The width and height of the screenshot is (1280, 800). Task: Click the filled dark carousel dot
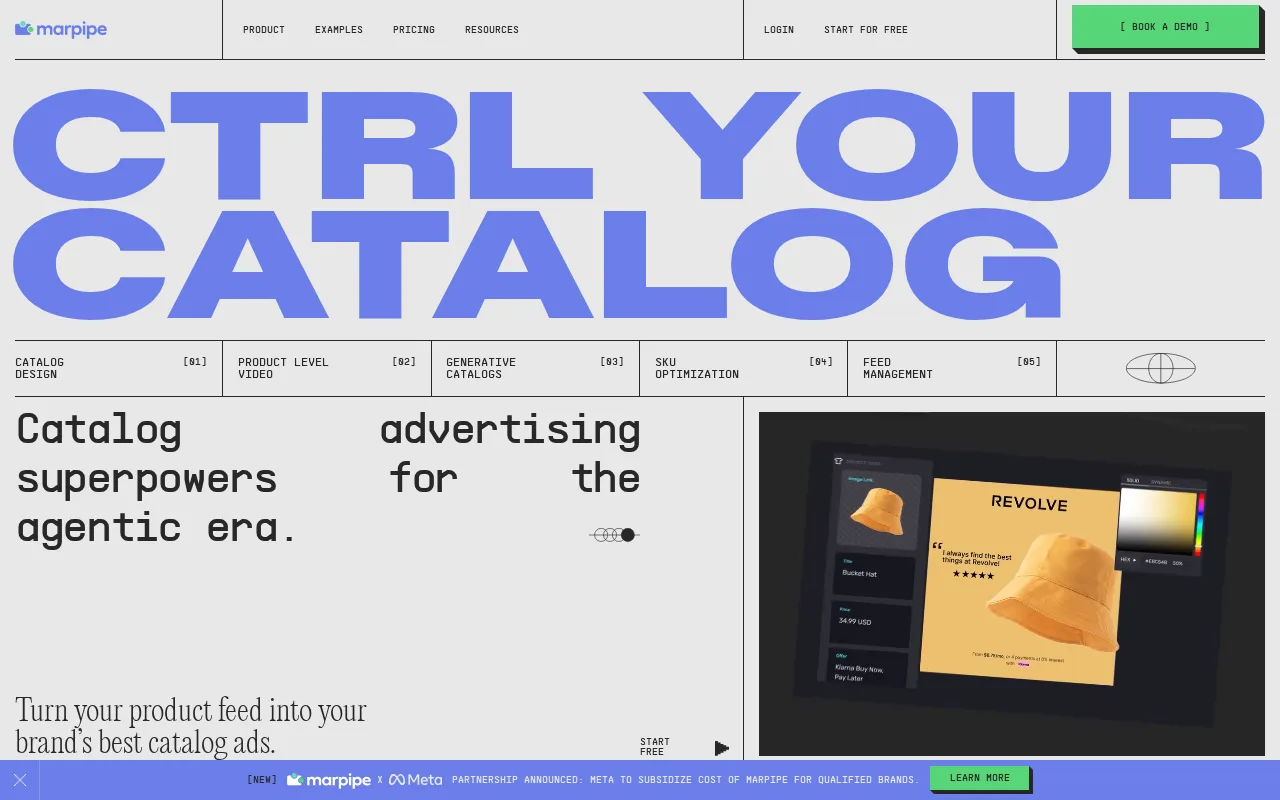click(x=628, y=535)
